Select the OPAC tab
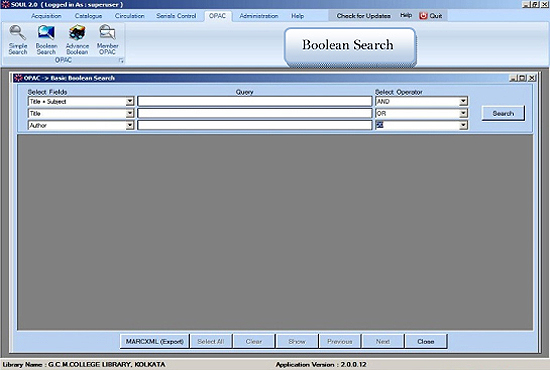Image resolution: width=550 pixels, height=370 pixels. (x=217, y=16)
